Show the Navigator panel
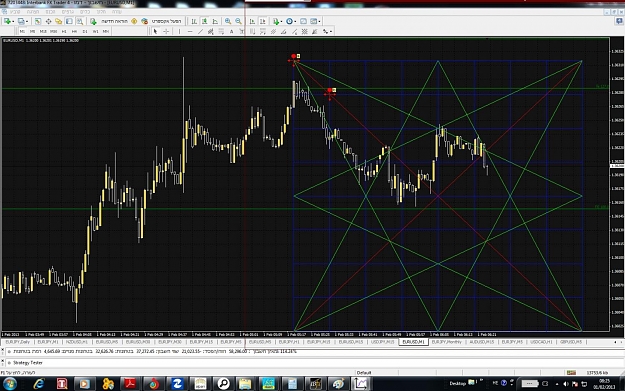 coord(59,21)
